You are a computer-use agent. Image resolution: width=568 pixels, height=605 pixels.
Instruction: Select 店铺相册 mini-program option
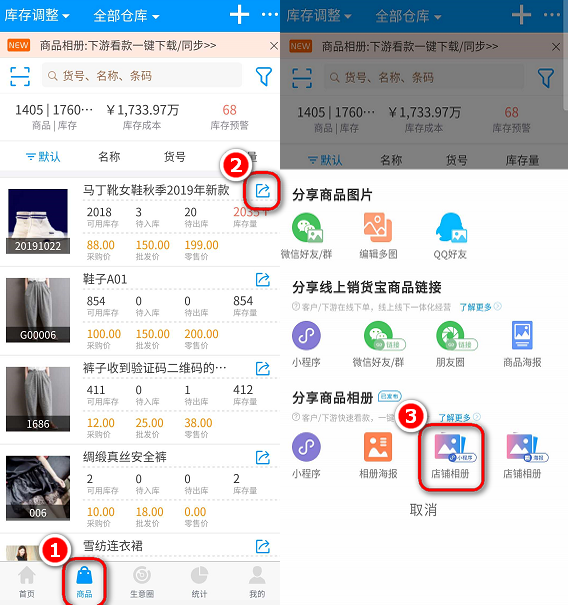(451, 456)
